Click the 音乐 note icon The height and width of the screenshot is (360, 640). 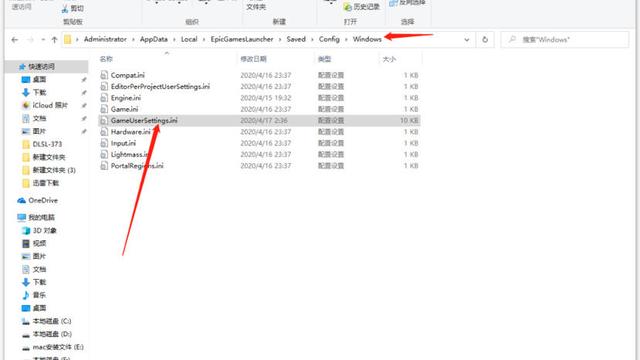tap(26, 295)
